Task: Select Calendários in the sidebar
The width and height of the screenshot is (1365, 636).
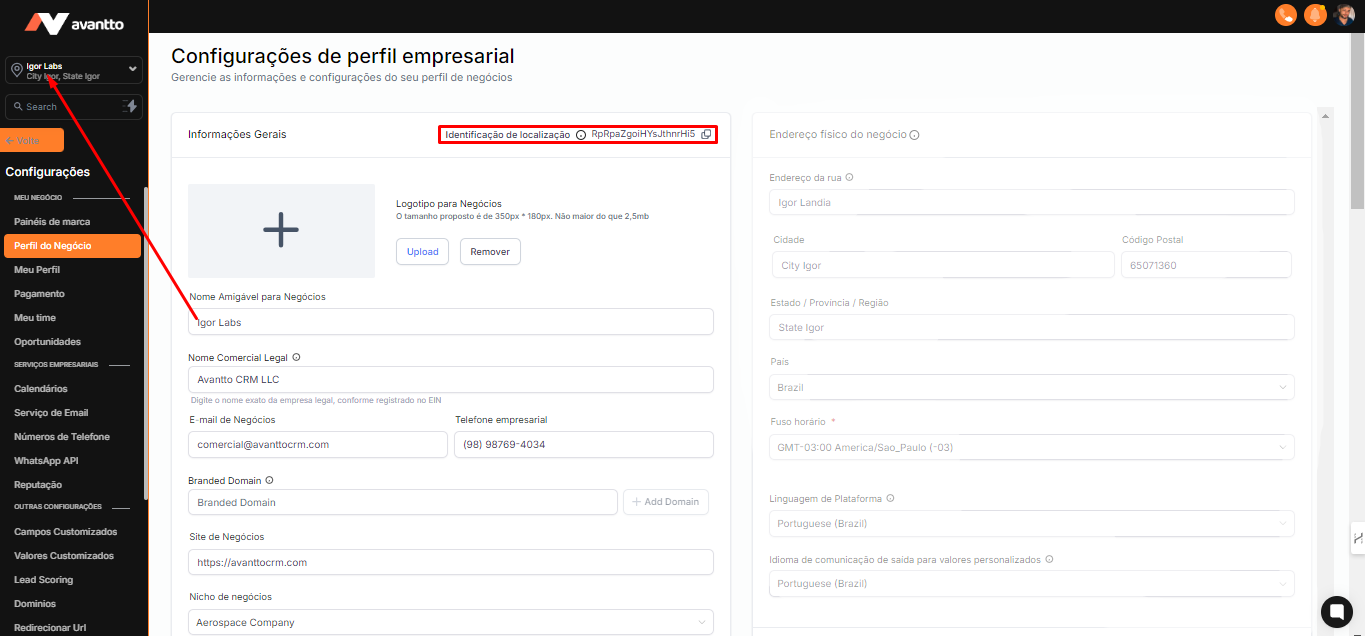Action: click(41, 388)
